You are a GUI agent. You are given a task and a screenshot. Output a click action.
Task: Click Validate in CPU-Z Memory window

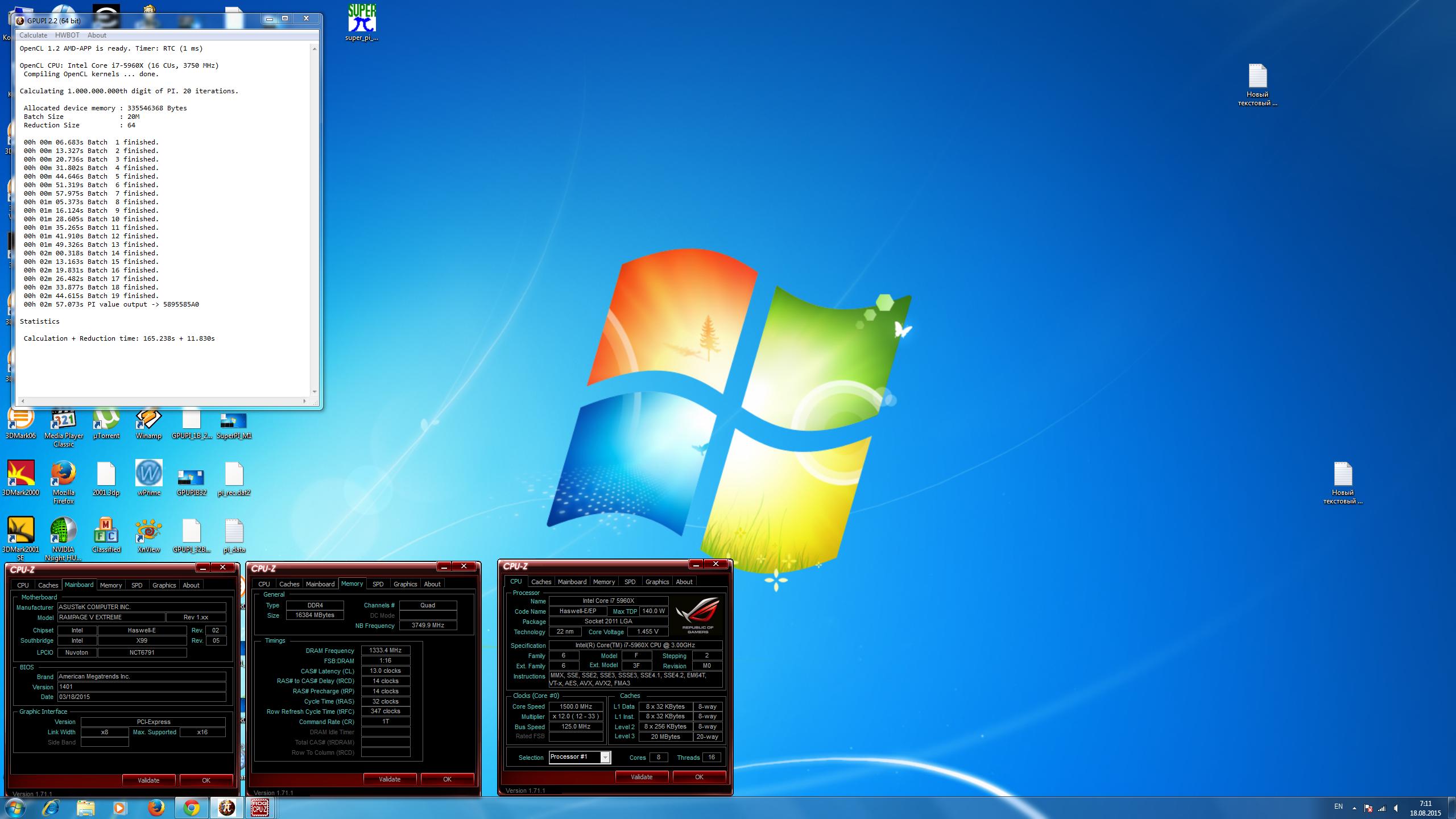coord(390,779)
